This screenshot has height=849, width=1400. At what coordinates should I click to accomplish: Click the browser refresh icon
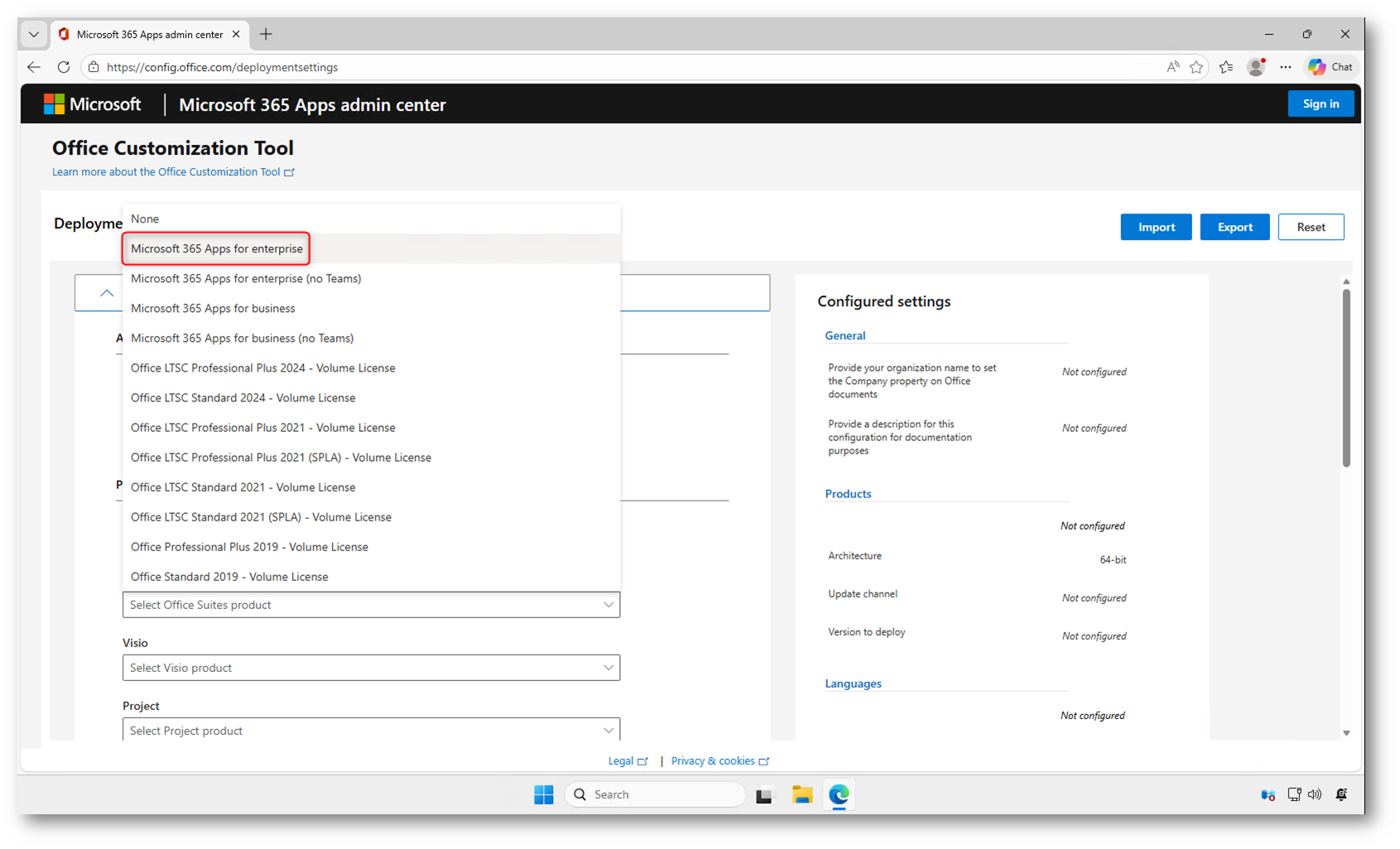(64, 67)
